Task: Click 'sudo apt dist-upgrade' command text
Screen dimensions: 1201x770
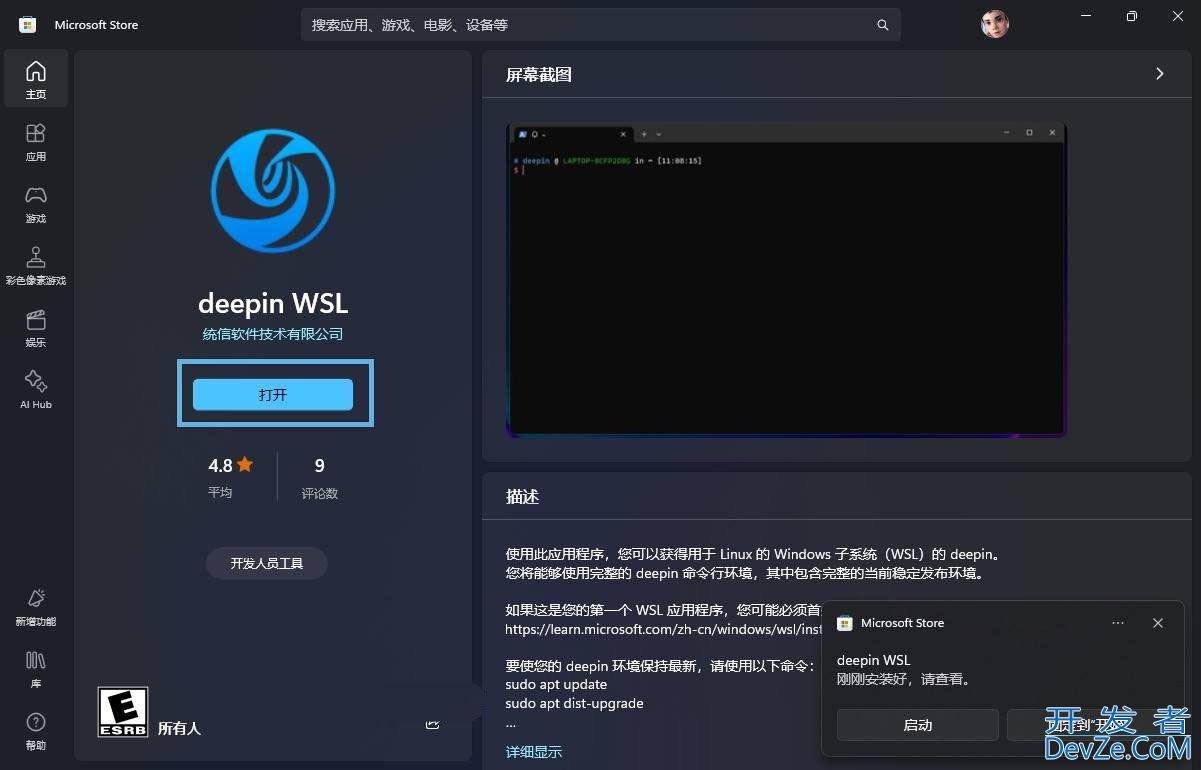Action: point(574,704)
